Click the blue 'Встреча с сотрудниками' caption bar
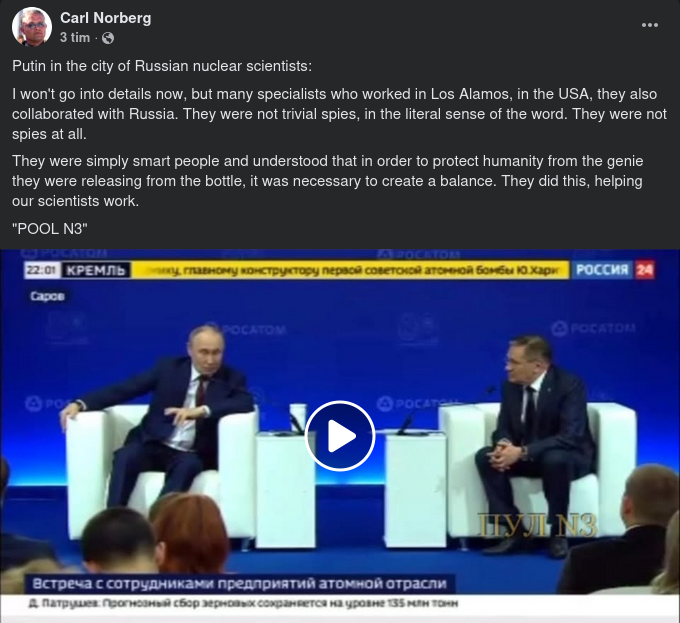This screenshot has width=680, height=623. pyautogui.click(x=239, y=584)
